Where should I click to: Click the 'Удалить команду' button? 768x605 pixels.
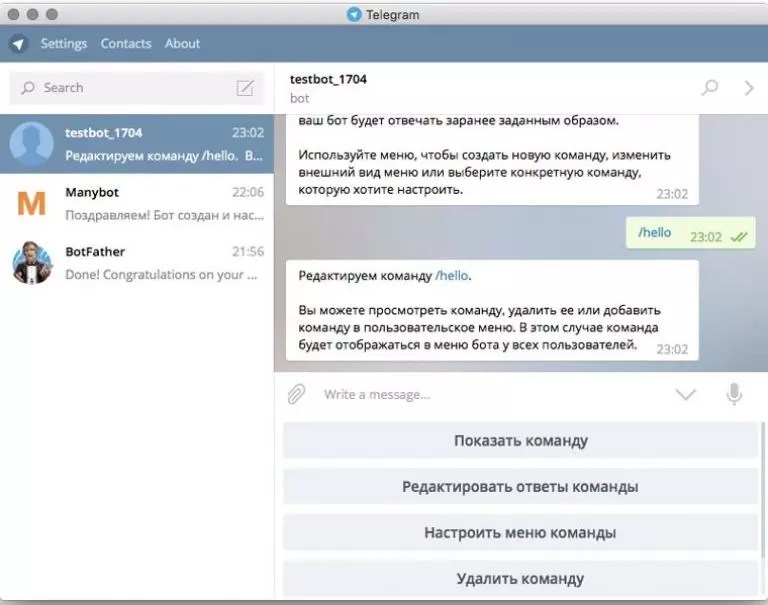pos(520,579)
